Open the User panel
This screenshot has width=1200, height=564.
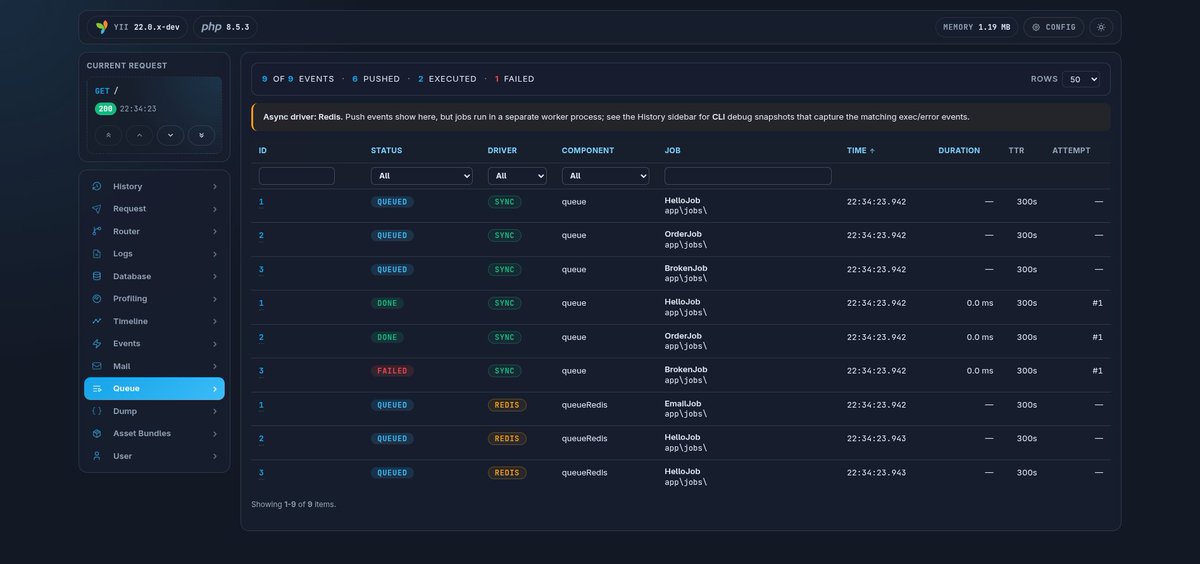(x=154, y=456)
